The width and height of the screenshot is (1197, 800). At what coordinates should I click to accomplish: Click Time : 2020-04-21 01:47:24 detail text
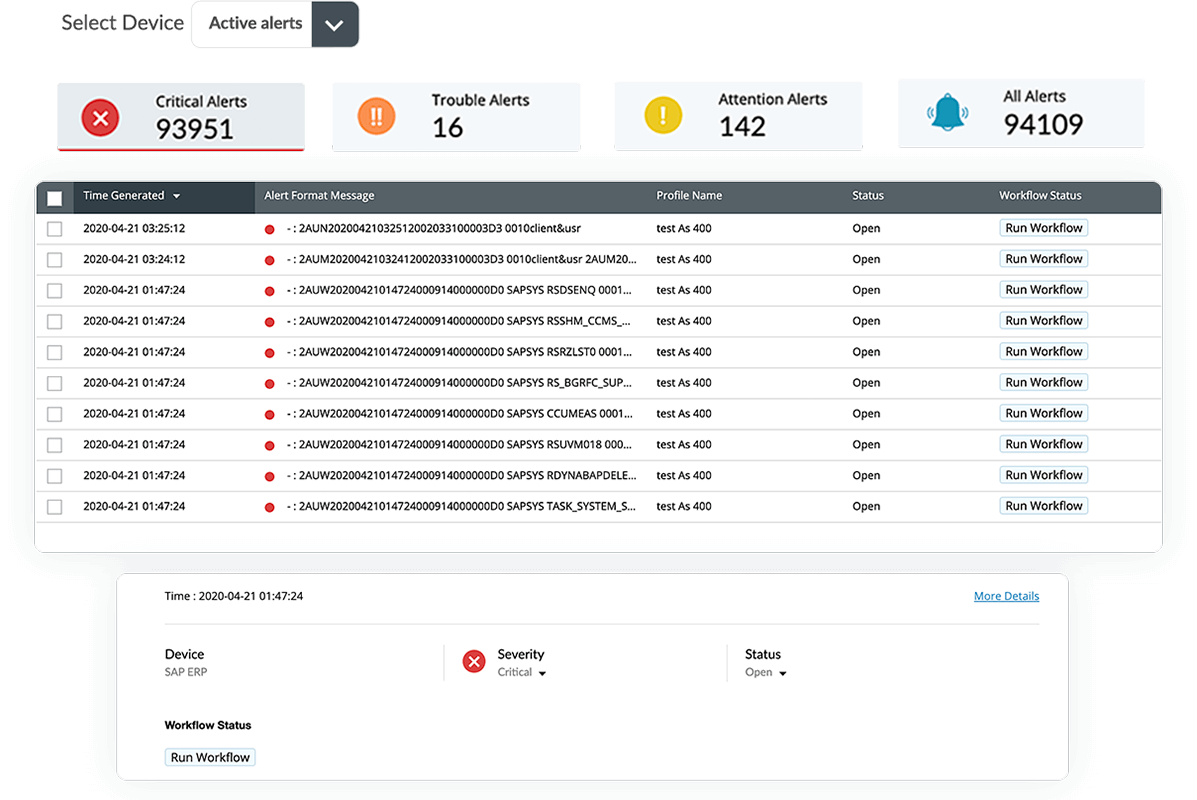(234, 595)
